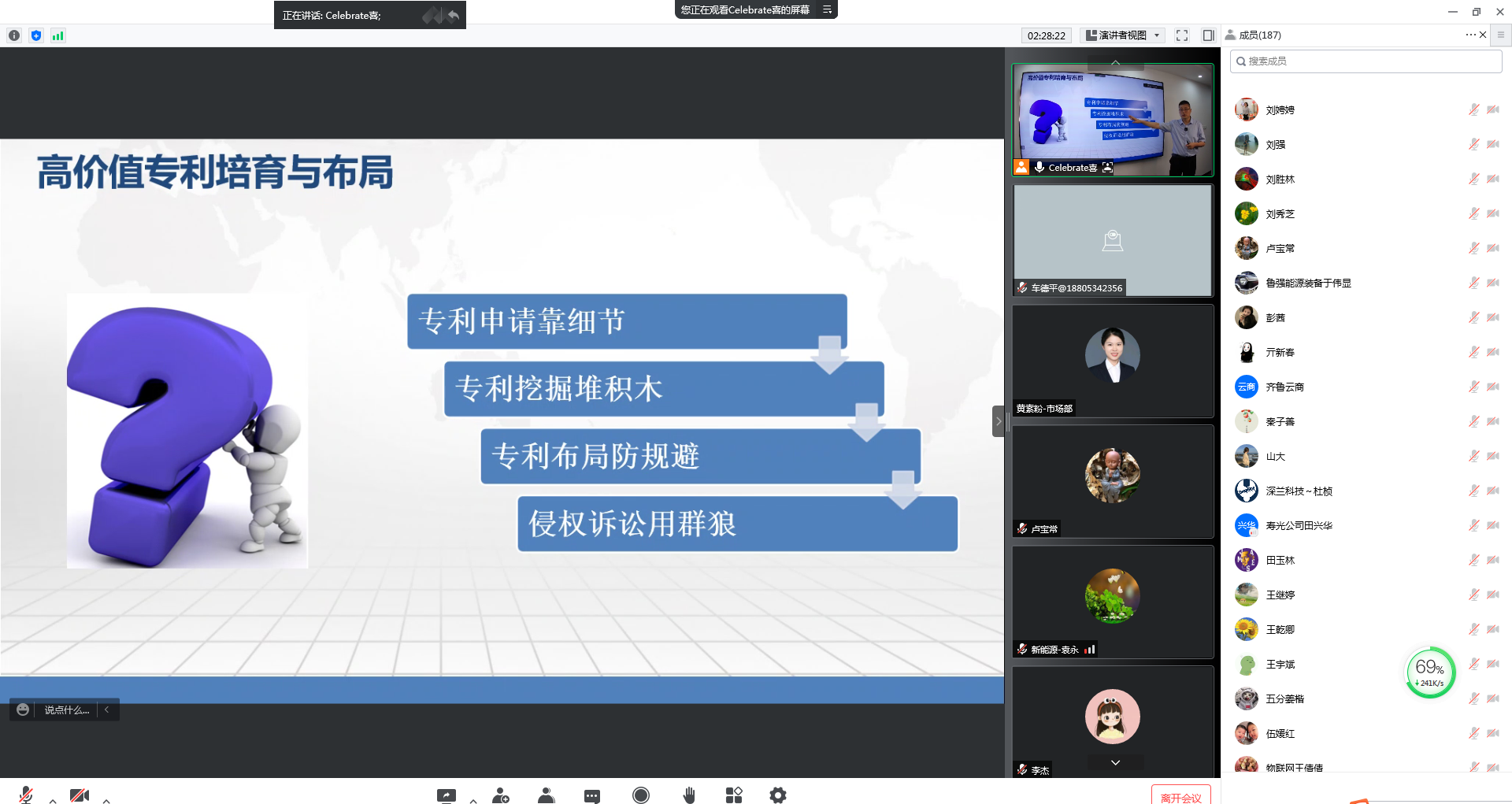Invite new participants to the meeting
Screen dimensions: 1512x804
[x=502, y=795]
